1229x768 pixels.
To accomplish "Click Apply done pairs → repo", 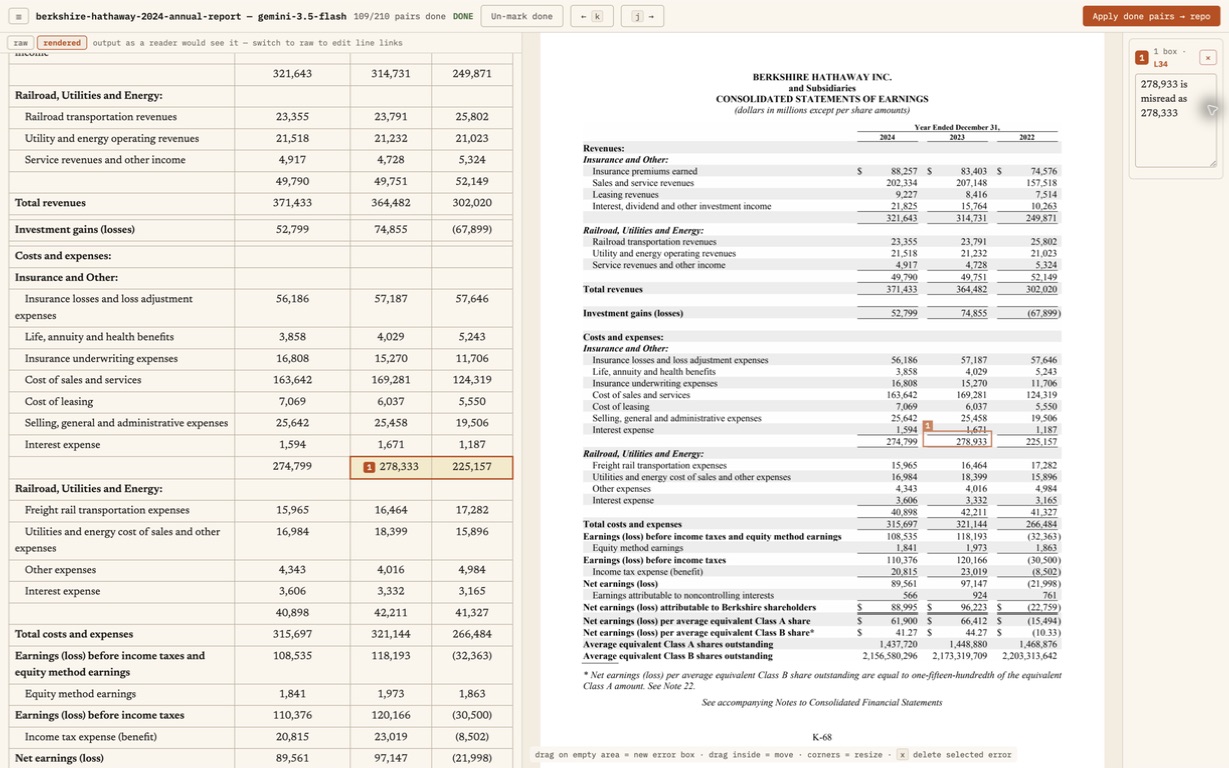I will pyautogui.click(x=1151, y=16).
